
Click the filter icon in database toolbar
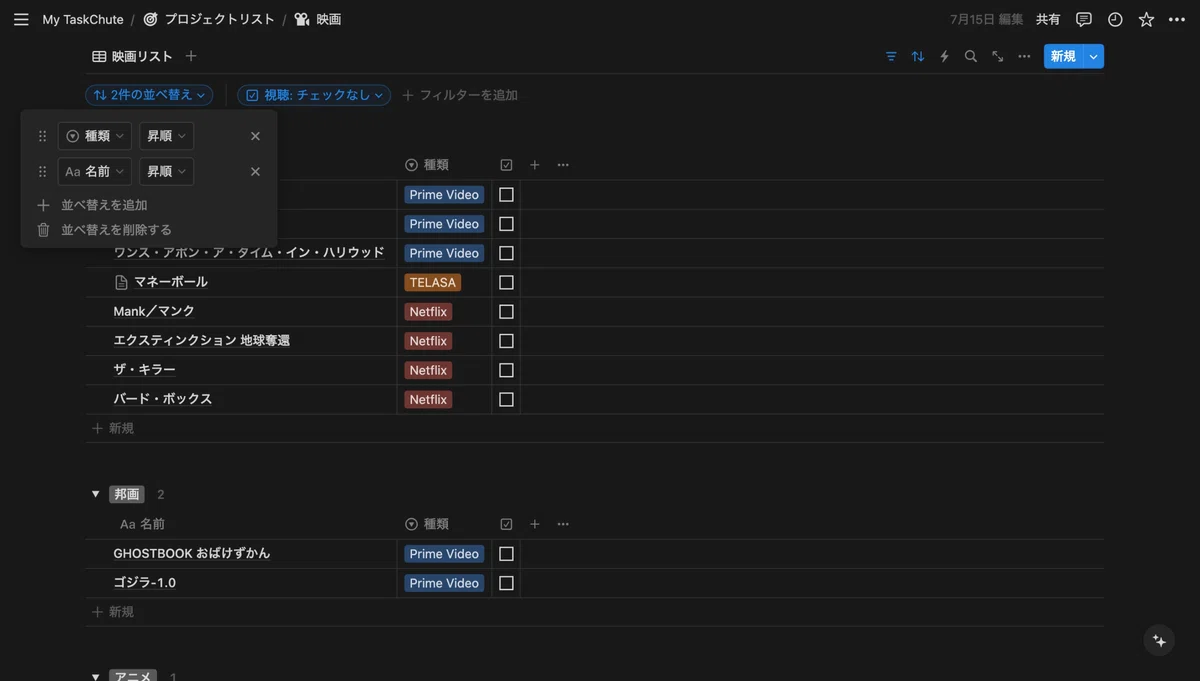click(891, 56)
